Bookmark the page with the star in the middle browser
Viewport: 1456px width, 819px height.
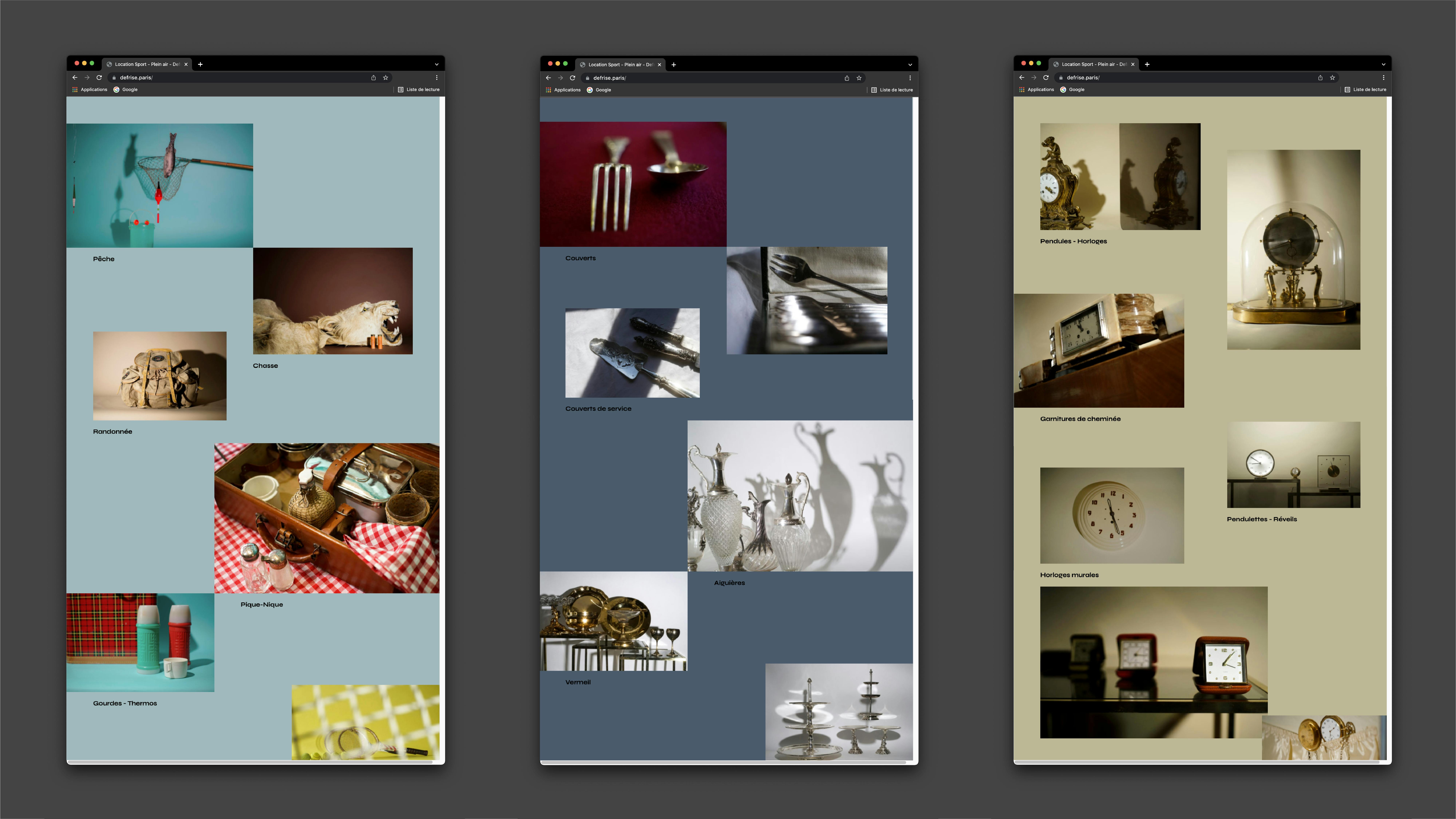859,78
